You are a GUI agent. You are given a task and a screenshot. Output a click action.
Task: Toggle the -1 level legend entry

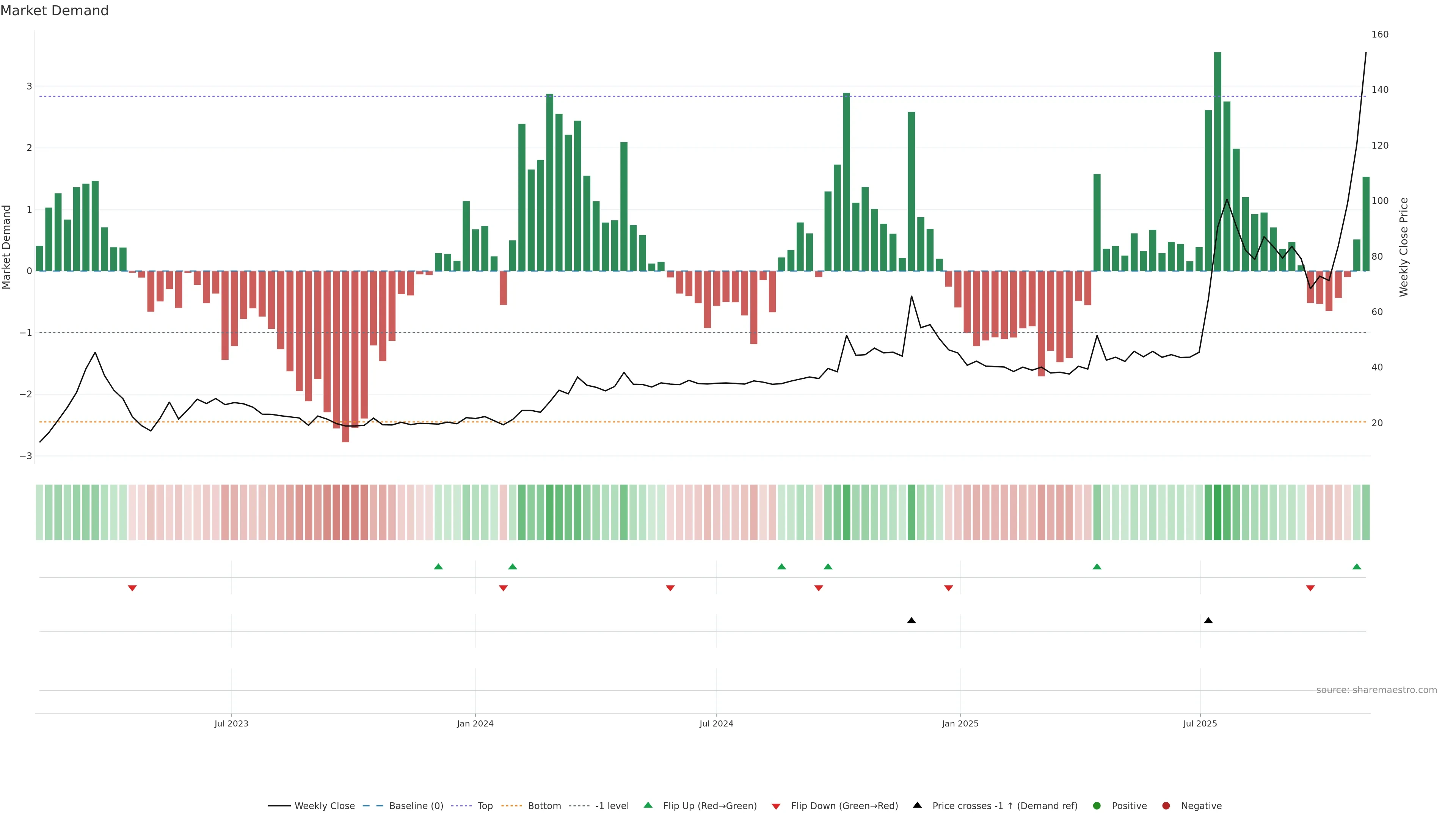(612, 806)
